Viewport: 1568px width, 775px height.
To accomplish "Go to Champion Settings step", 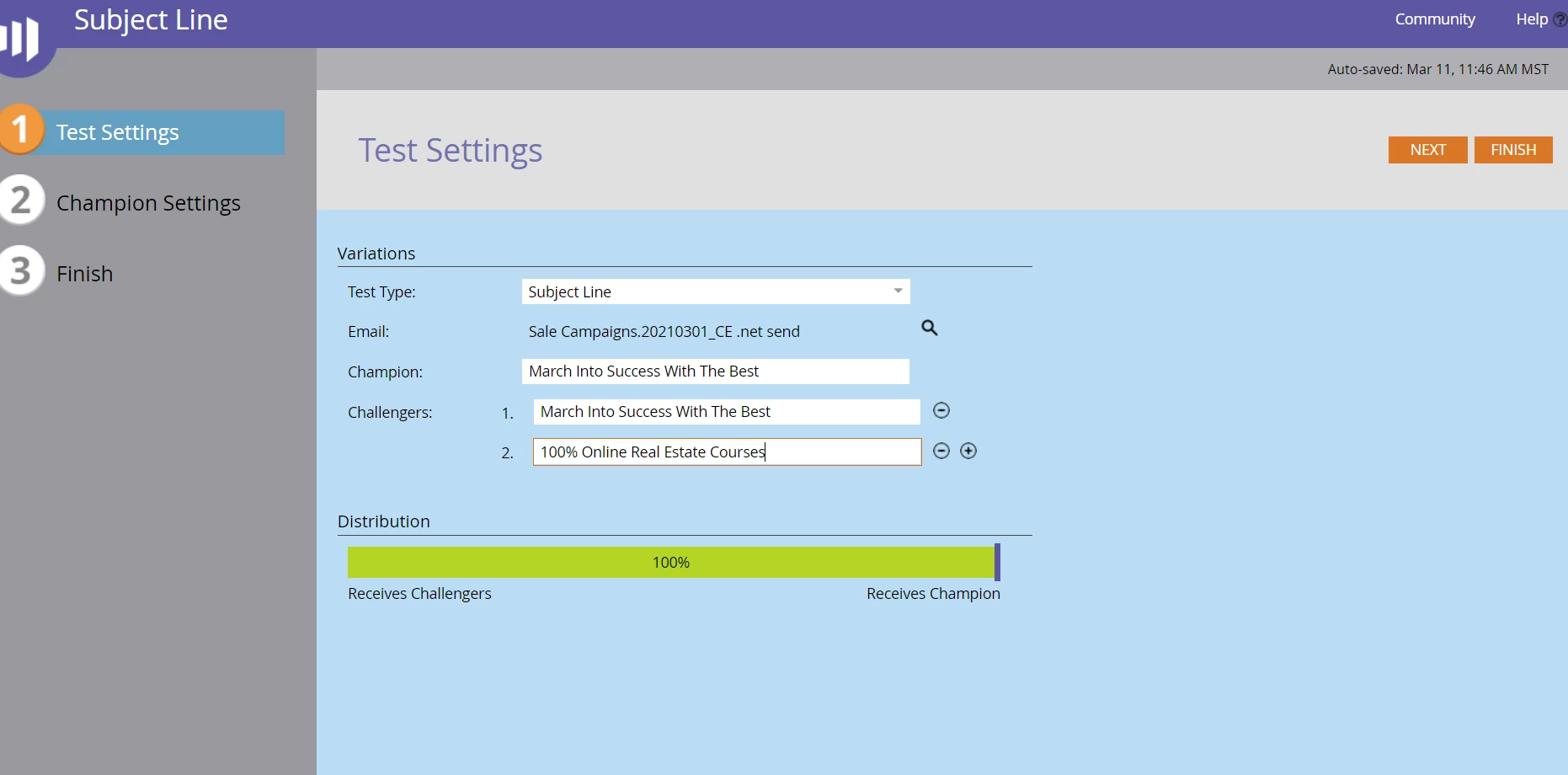I will pos(148,203).
